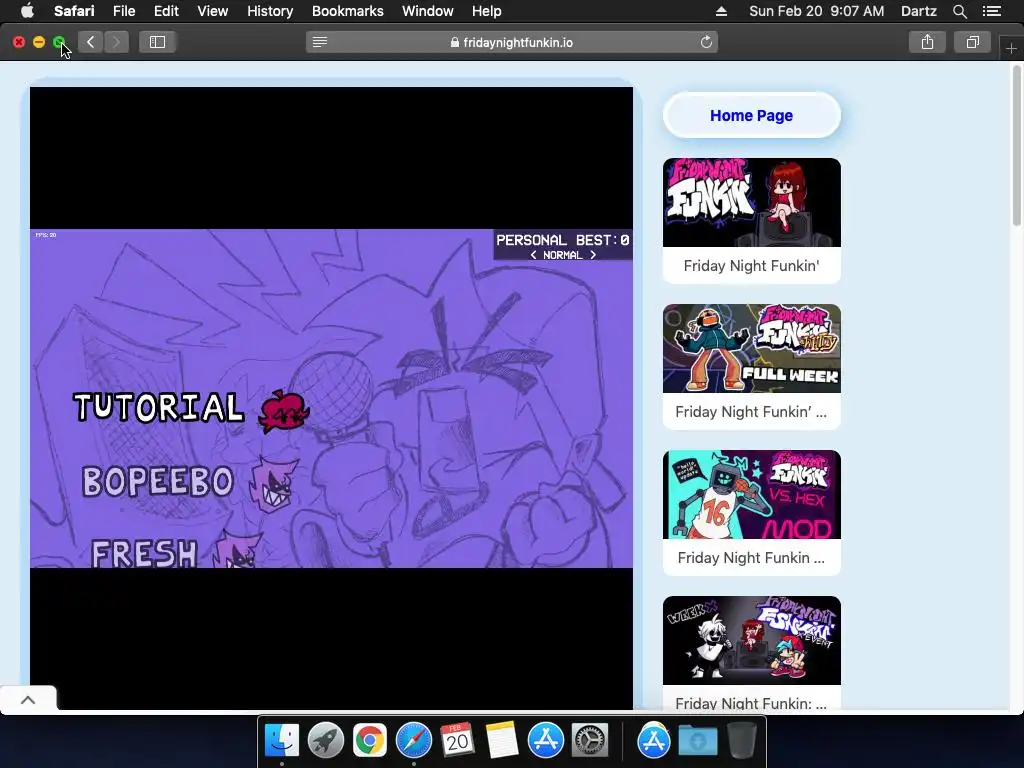The height and width of the screenshot is (768, 1024).
Task: Open the History menu
Action: (x=270, y=11)
